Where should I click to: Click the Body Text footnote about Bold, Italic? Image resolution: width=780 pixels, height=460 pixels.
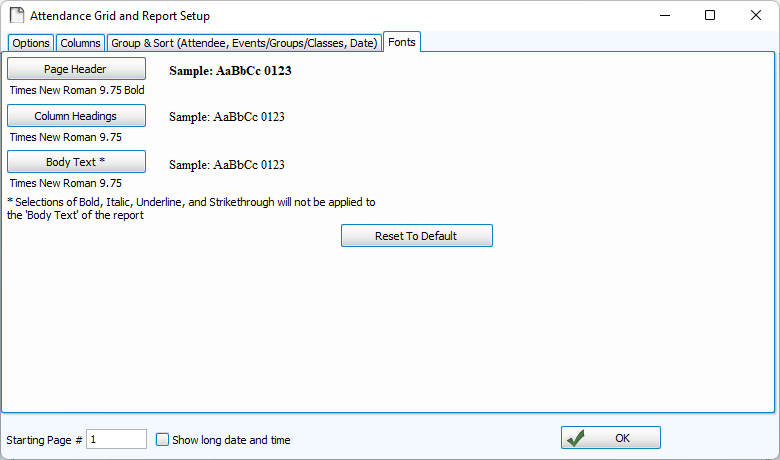click(x=191, y=208)
